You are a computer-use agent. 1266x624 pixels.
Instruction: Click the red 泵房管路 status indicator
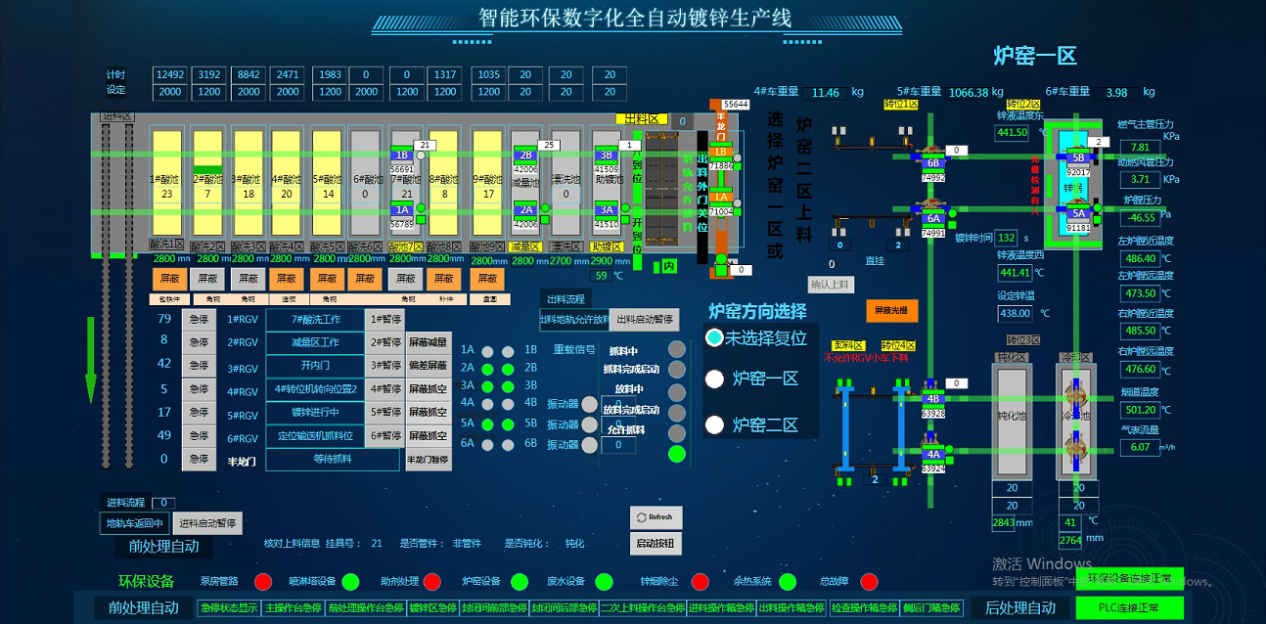tap(263, 582)
